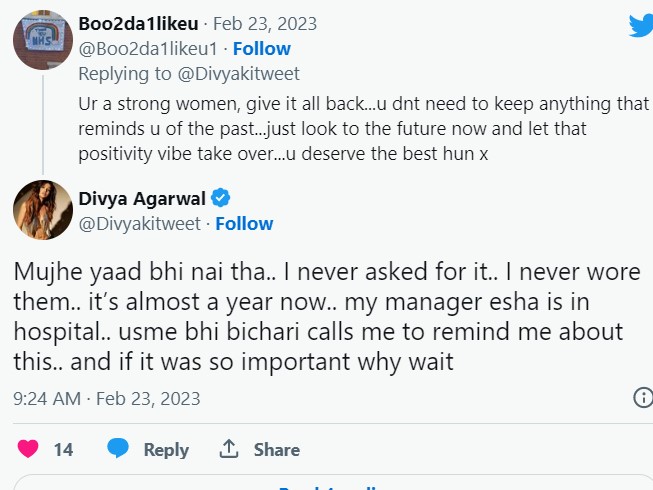This screenshot has height=490, width=653.
Task: Like the tweet with heart icon
Action: pos(28,449)
